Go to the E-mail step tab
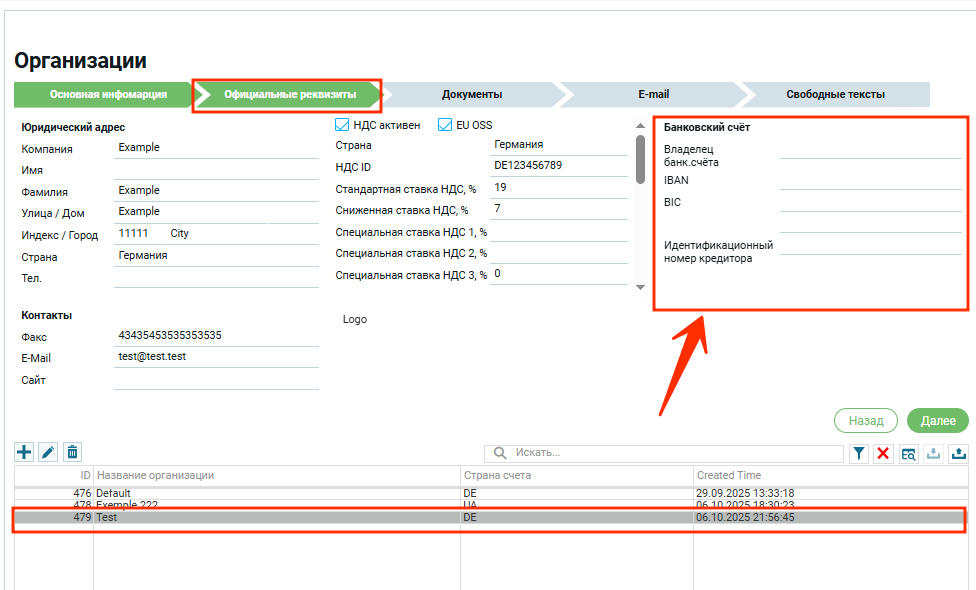The image size is (976, 590). coord(653,94)
